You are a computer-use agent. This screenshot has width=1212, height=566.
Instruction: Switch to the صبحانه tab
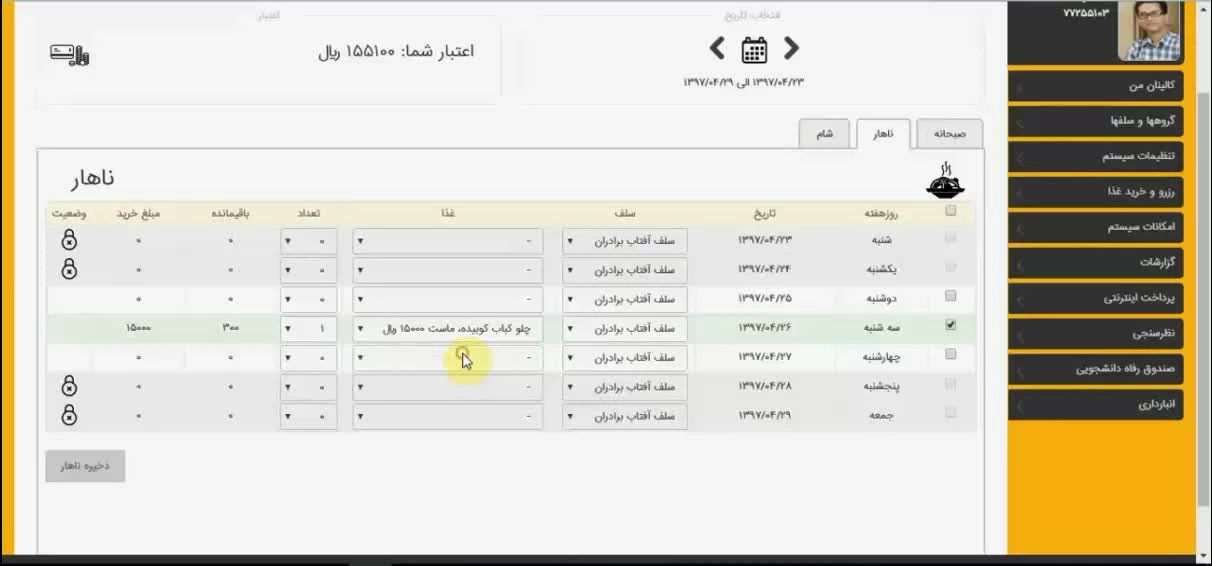[x=949, y=133]
